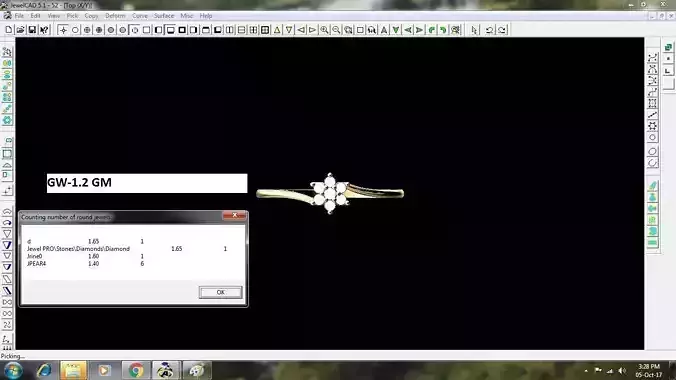
Task: Click the GW-1.2 GM label text
Action: click(x=79, y=182)
